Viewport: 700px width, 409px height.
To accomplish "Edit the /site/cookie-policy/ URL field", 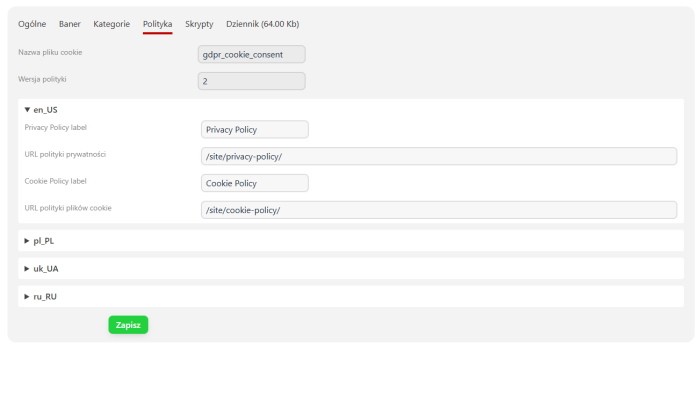I will click(438, 210).
